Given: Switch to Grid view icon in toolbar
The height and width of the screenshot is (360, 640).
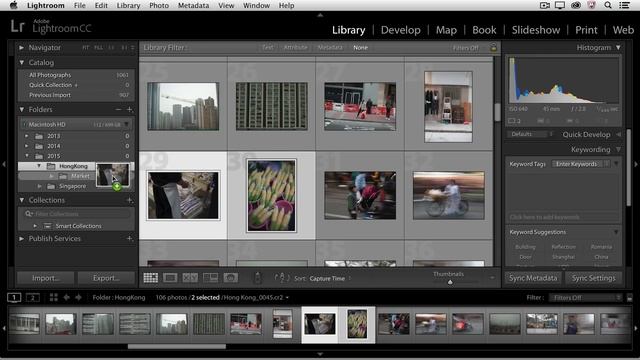Looking at the screenshot, I should click(x=151, y=278).
